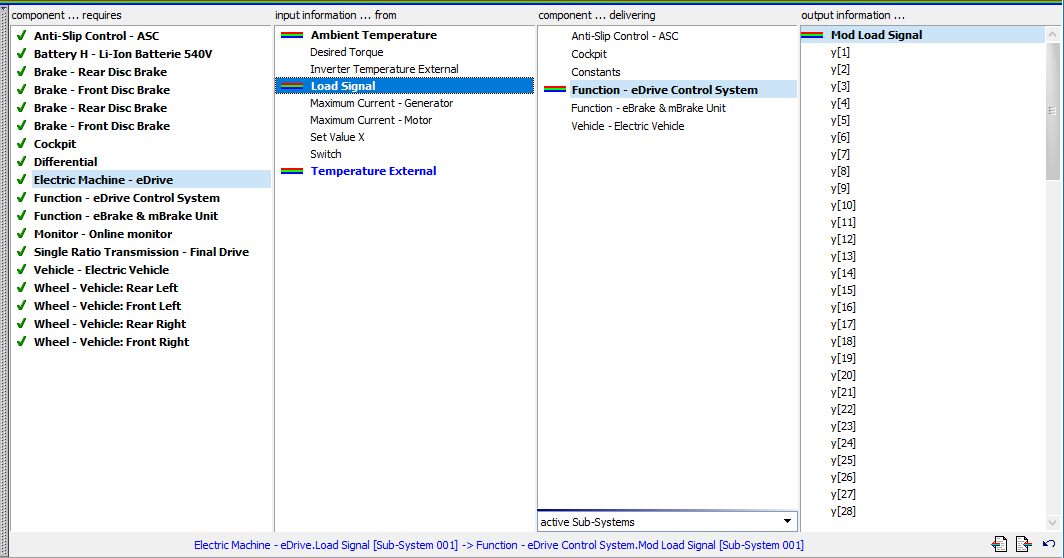This screenshot has width=1064, height=558.
Task: Select Vehicle - Electric Vehicle in delivering list
Action: point(627,126)
